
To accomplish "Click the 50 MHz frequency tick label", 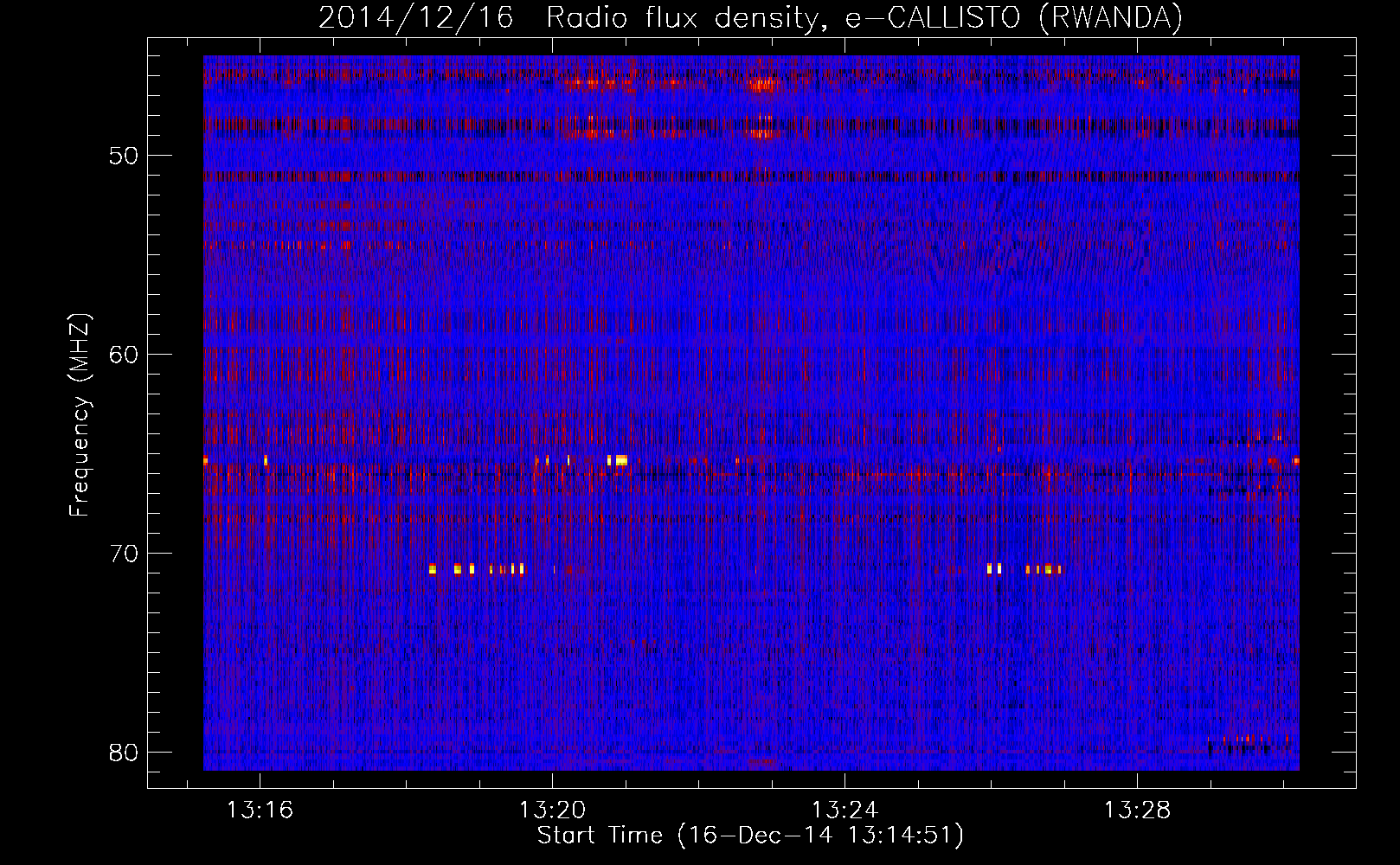I will coord(124,156).
